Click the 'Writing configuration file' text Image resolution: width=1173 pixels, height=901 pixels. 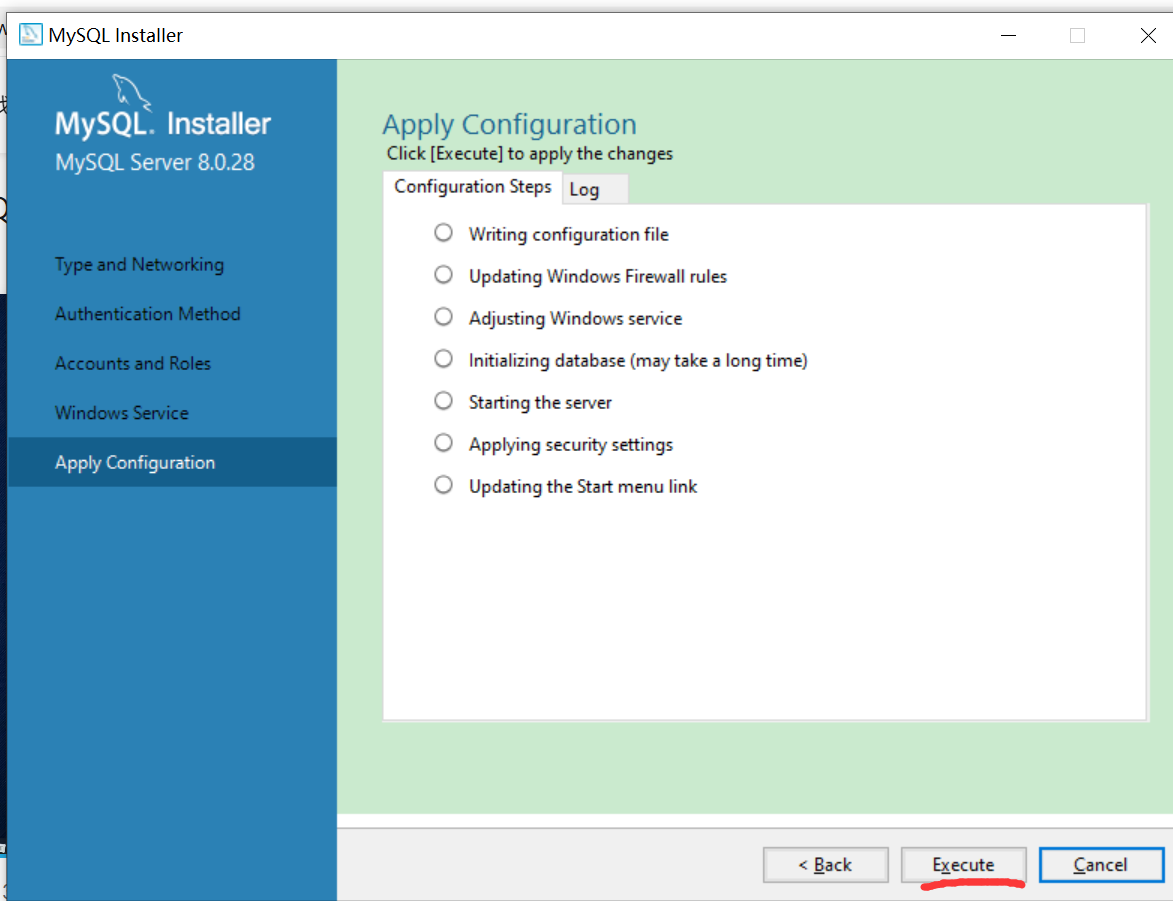tap(569, 235)
